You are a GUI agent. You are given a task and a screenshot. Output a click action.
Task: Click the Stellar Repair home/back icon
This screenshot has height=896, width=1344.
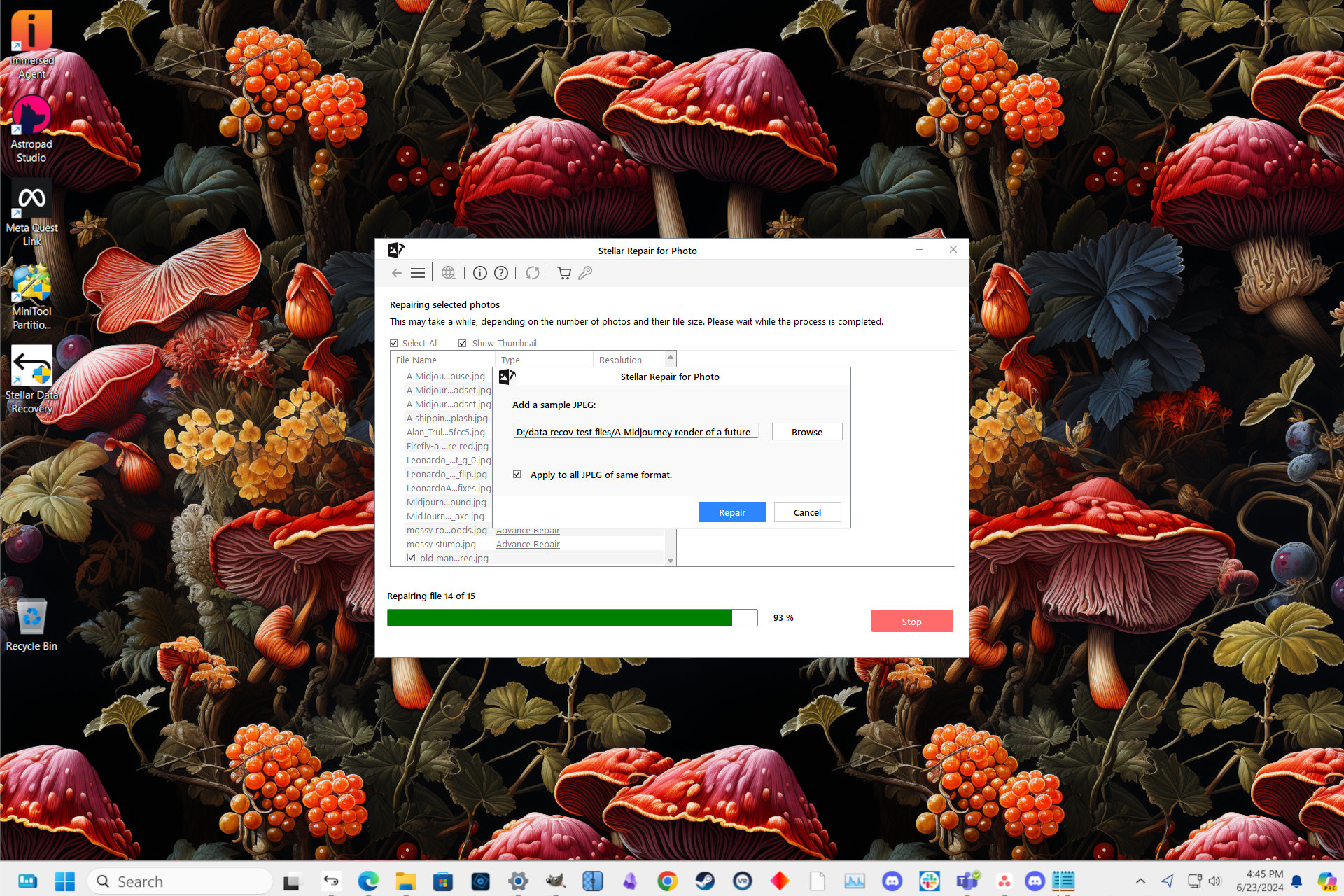[x=397, y=273]
